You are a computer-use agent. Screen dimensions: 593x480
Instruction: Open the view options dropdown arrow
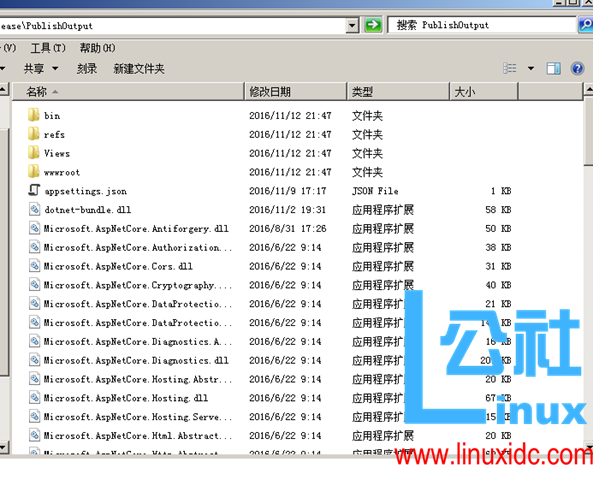531,68
